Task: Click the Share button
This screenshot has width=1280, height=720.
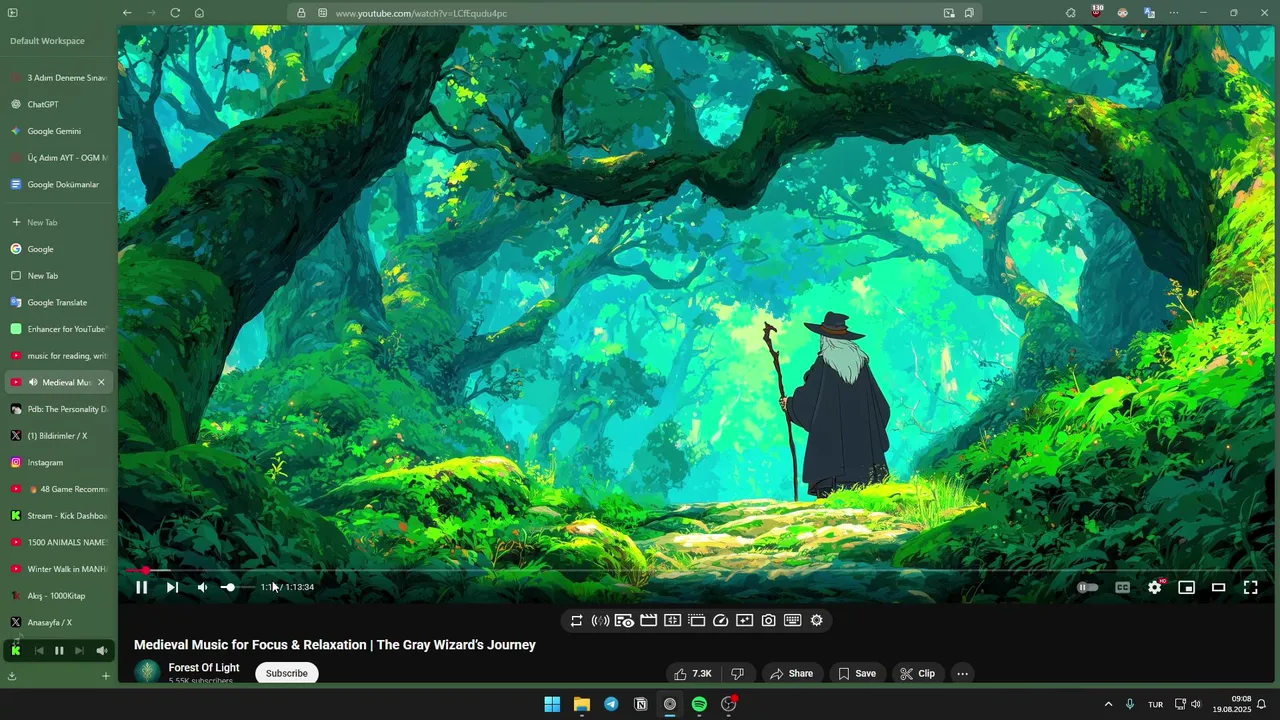Action: coord(791,673)
